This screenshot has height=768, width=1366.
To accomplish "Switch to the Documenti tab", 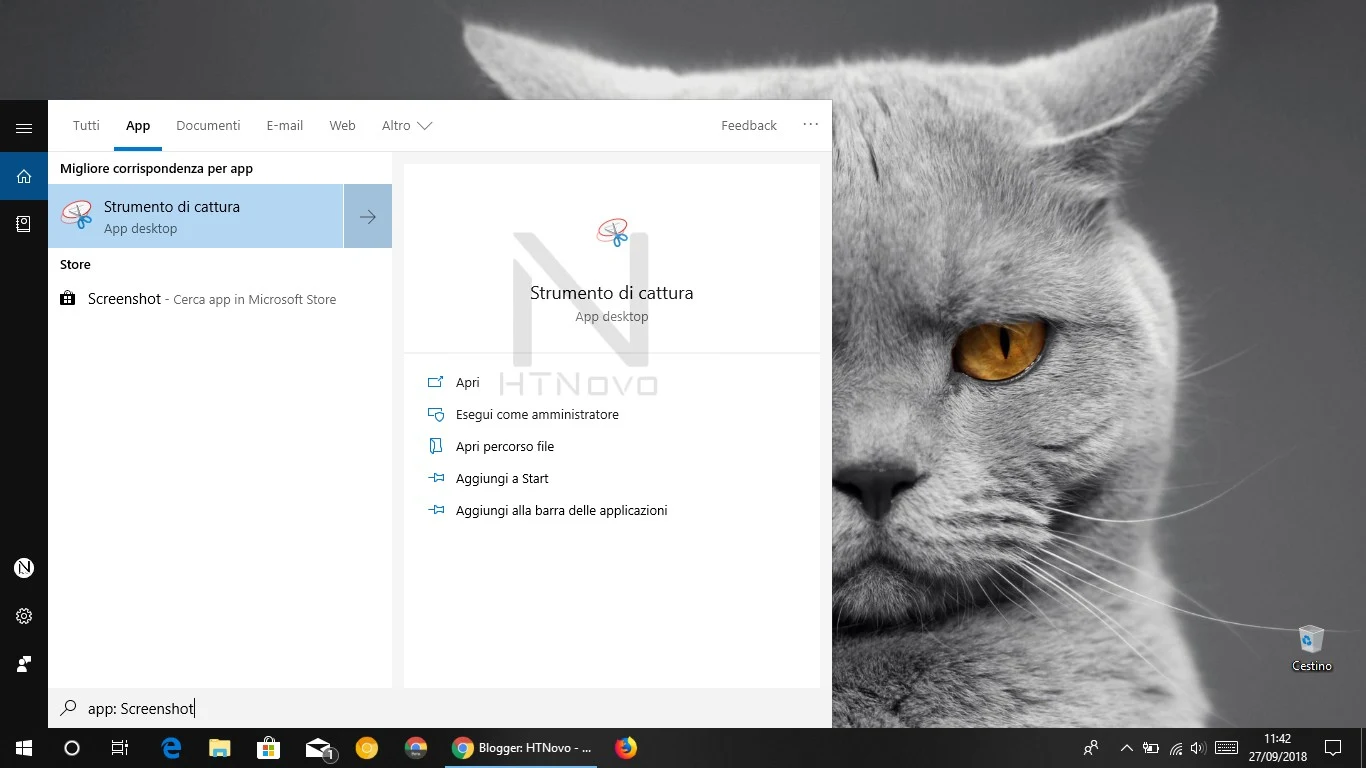I will point(208,125).
